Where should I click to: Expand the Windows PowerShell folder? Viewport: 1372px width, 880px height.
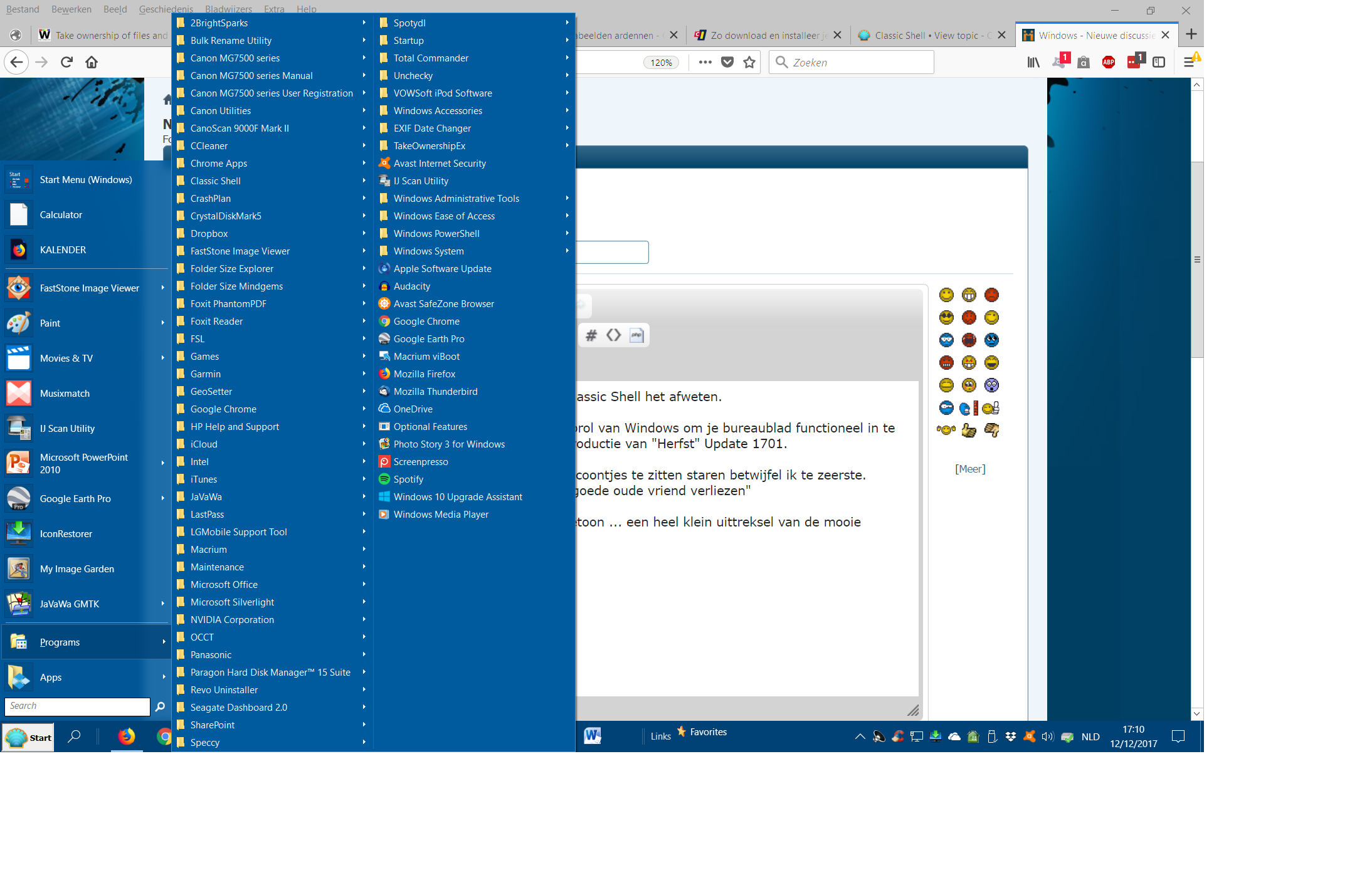(x=475, y=234)
